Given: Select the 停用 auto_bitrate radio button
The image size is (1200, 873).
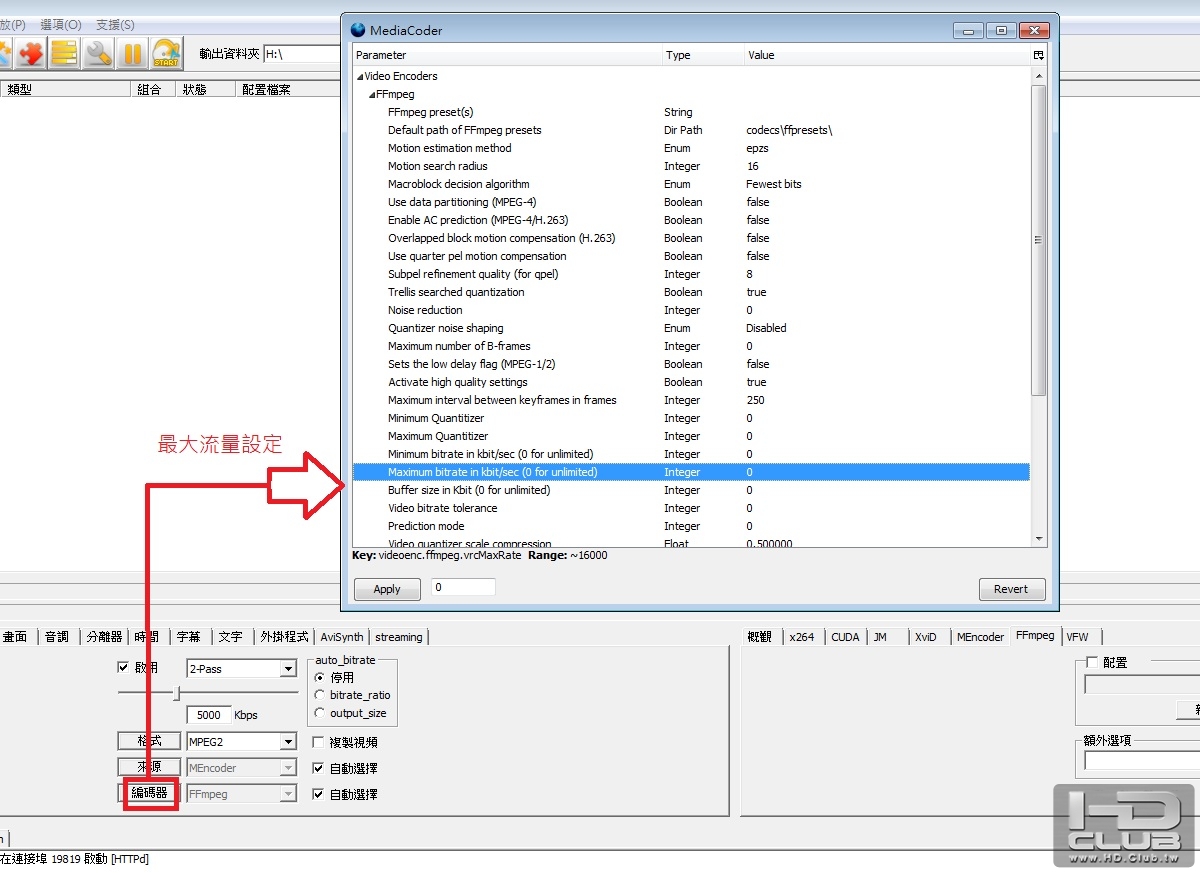Looking at the screenshot, I should tap(320, 677).
